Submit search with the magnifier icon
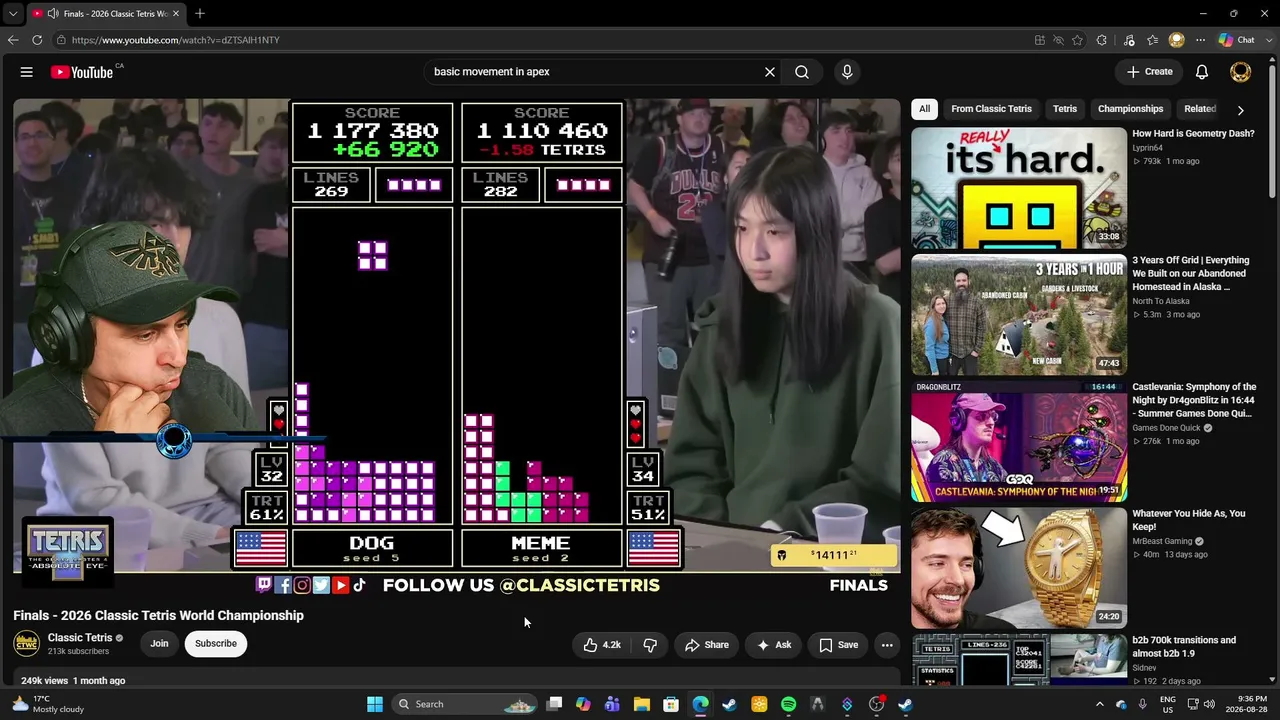 pyautogui.click(x=802, y=72)
